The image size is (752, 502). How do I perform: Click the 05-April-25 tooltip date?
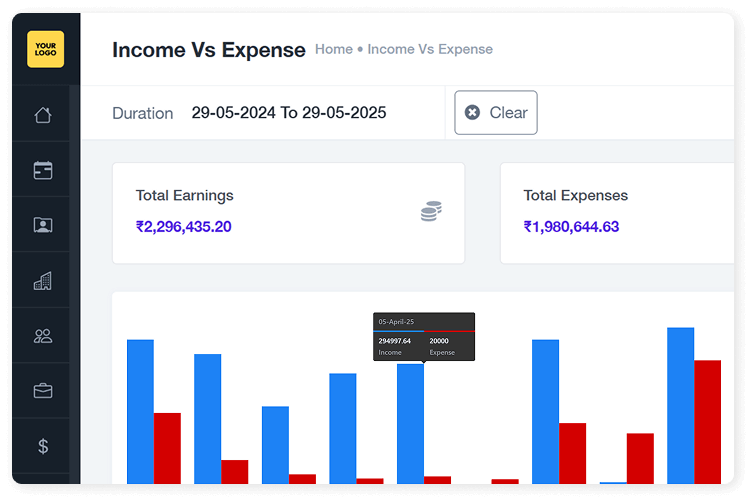396,322
